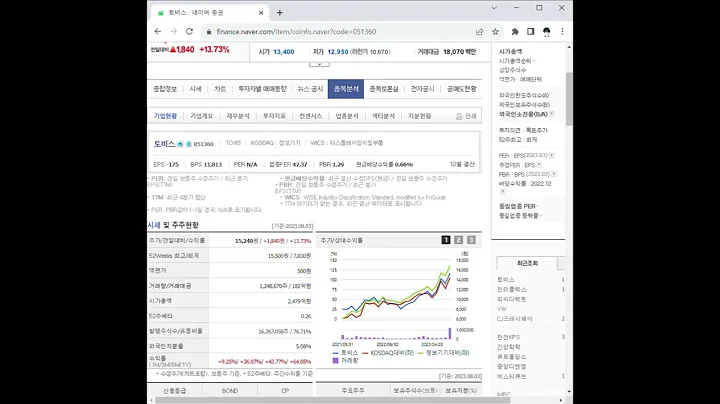Open the 종목토론실 tab

(x=384, y=89)
